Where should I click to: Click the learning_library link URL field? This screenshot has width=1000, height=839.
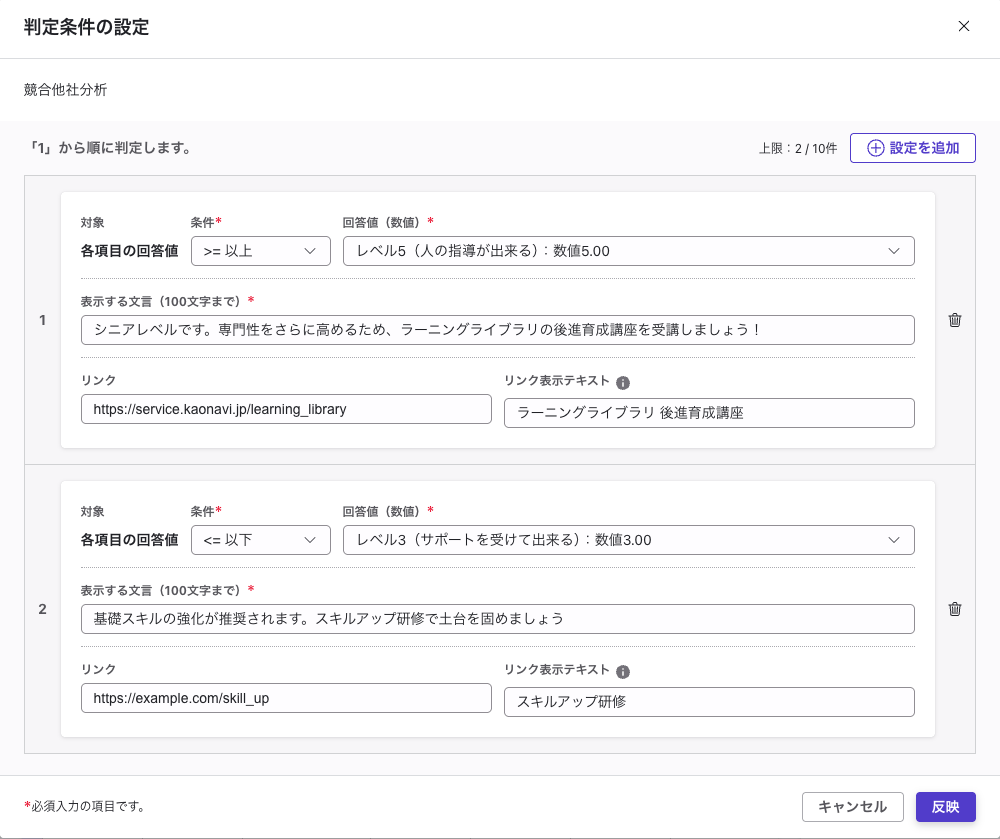(286, 409)
